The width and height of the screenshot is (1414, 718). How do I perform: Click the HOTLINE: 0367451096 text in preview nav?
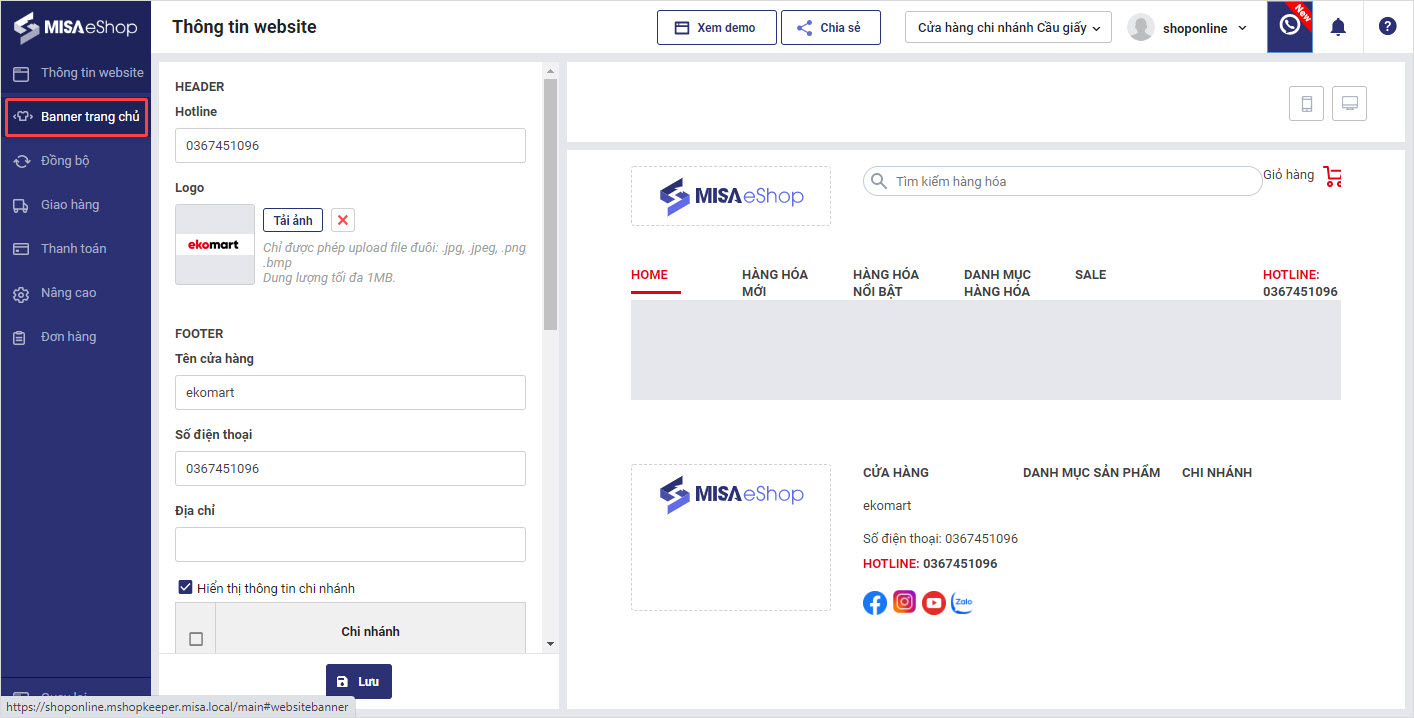(x=1300, y=283)
